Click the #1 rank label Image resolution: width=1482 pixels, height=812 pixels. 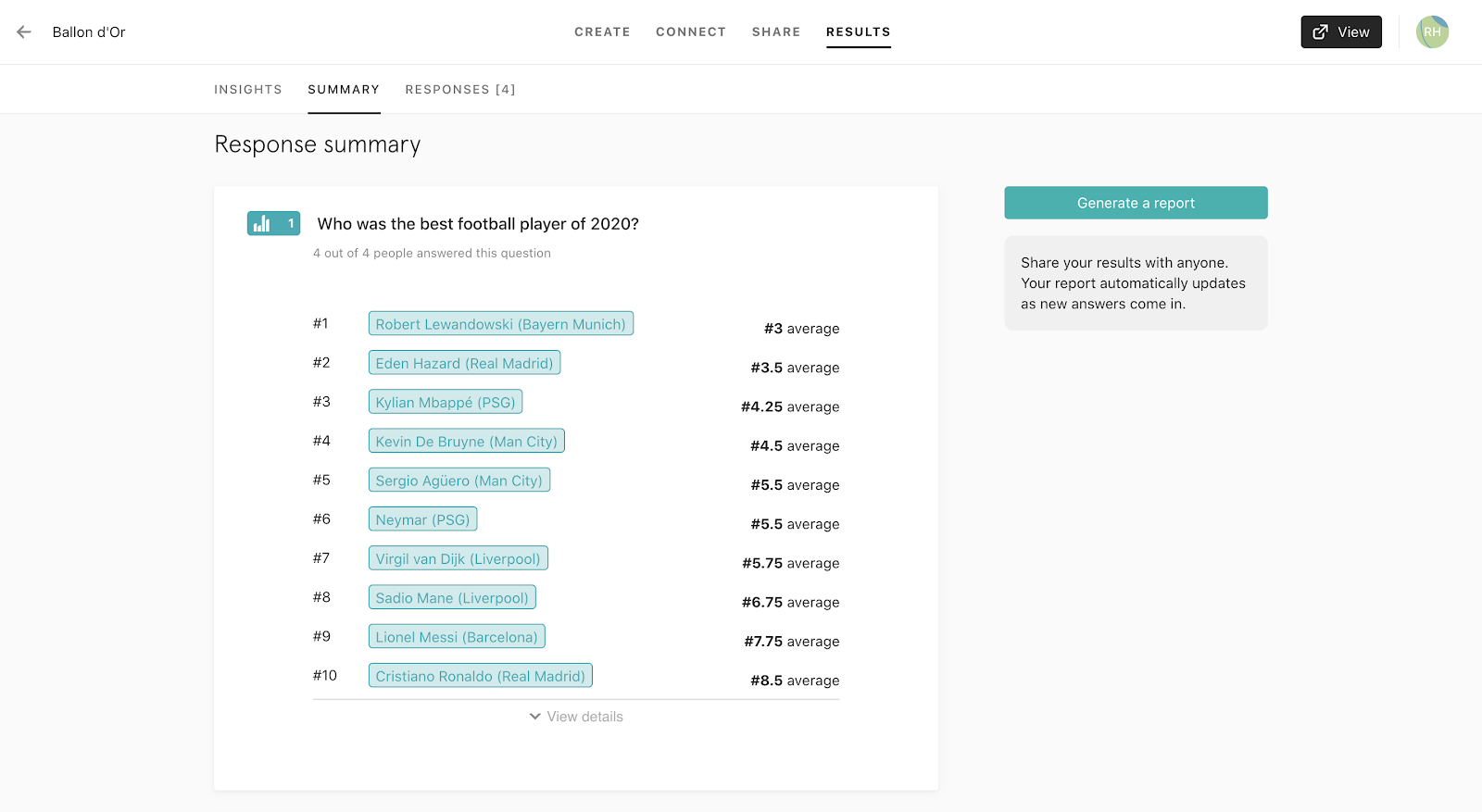point(320,323)
